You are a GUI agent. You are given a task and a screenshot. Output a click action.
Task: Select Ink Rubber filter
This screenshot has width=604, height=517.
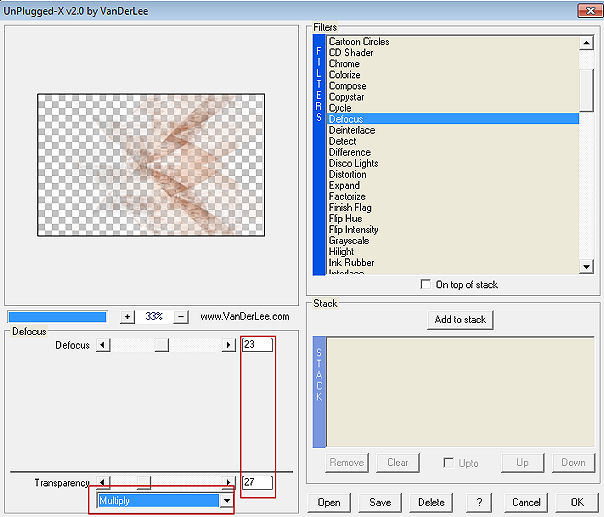click(x=453, y=263)
